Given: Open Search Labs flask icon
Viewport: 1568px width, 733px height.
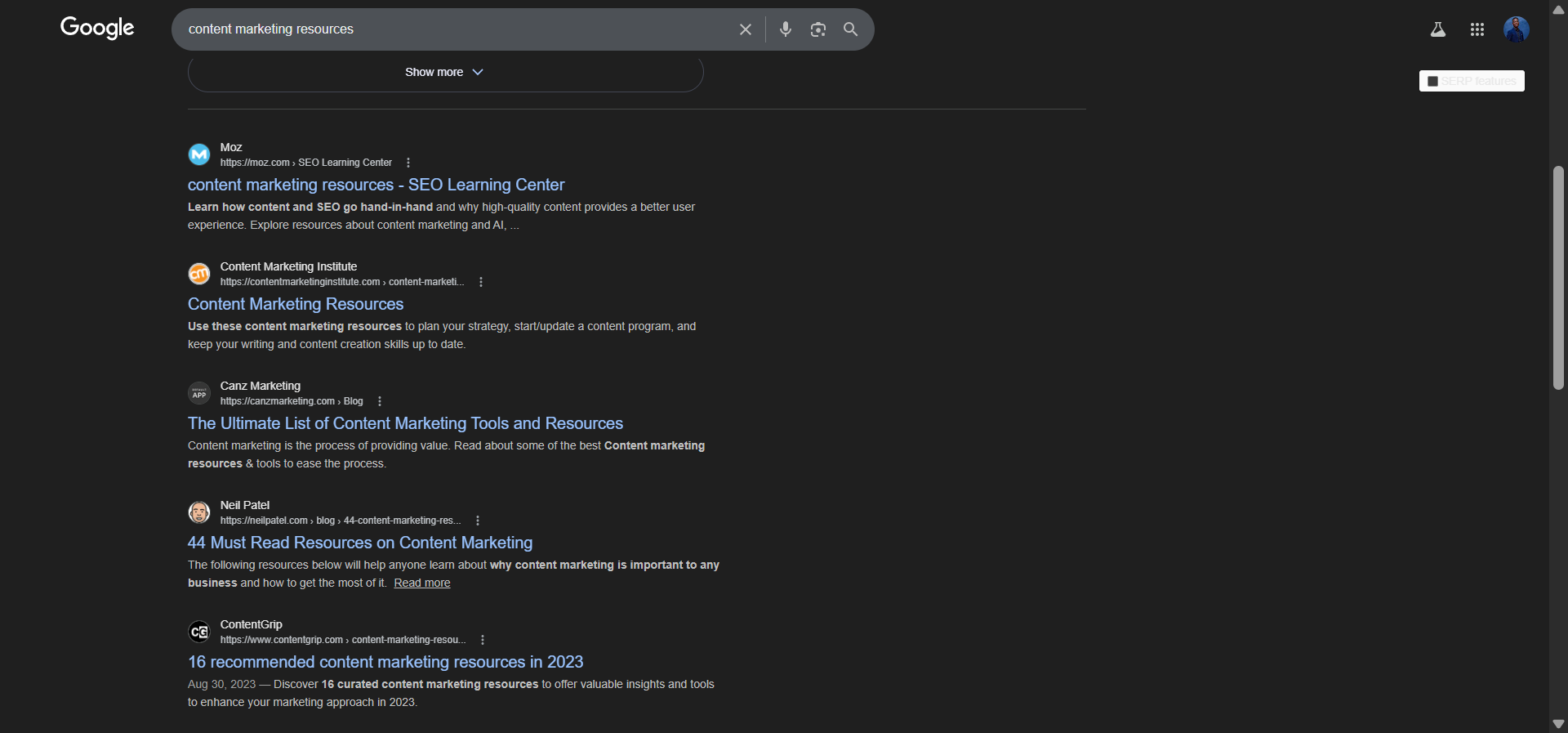Looking at the screenshot, I should tap(1438, 29).
